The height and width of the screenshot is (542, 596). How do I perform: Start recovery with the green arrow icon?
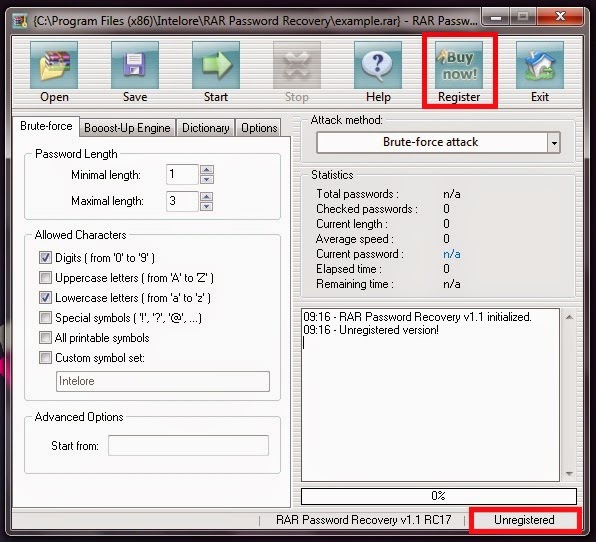pyautogui.click(x=216, y=65)
